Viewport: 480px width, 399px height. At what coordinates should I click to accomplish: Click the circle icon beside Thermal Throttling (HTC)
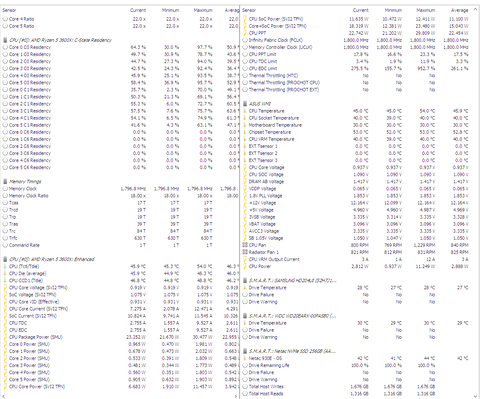point(245,76)
